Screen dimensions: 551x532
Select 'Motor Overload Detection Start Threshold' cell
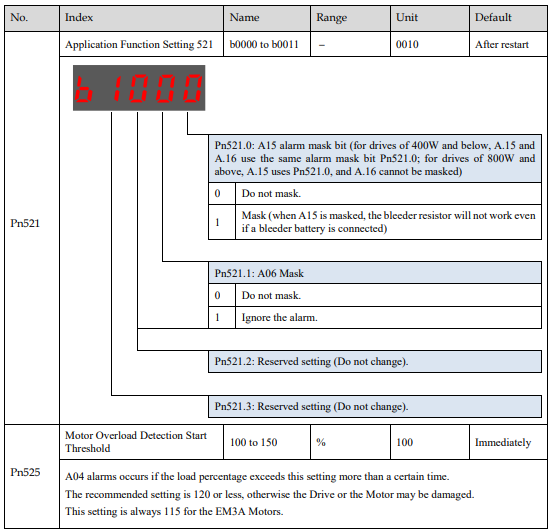tap(141, 442)
